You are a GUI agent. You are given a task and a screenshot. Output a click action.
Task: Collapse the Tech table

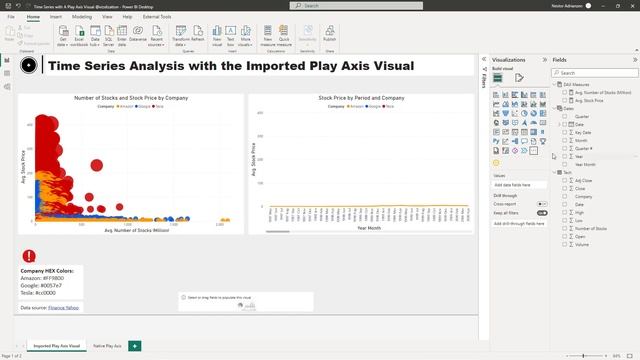pyautogui.click(x=554, y=172)
